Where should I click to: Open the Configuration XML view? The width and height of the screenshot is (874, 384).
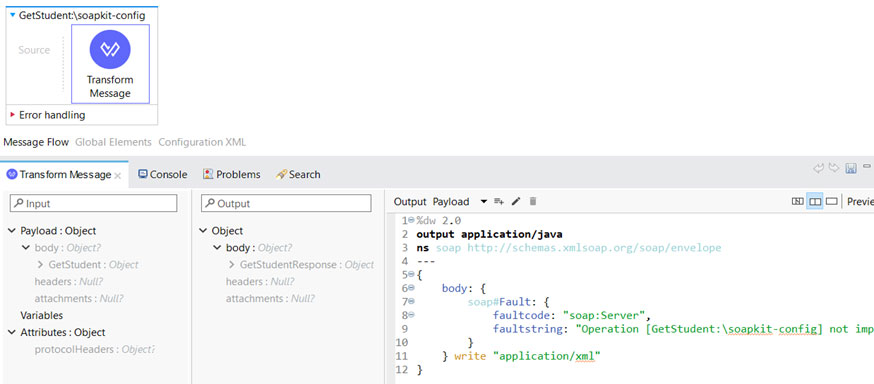tap(202, 142)
